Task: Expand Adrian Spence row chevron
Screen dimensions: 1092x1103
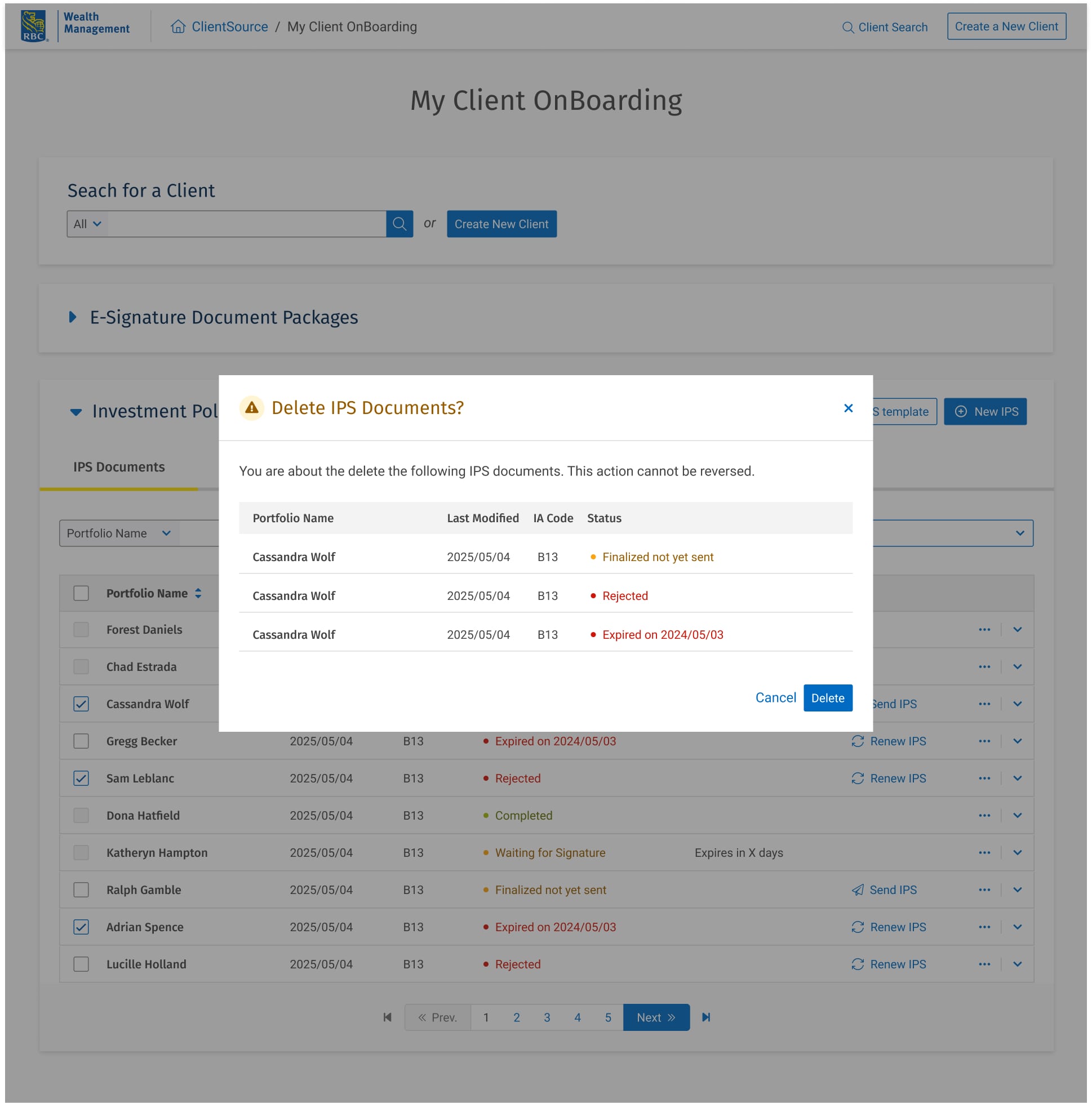Action: 1017,927
